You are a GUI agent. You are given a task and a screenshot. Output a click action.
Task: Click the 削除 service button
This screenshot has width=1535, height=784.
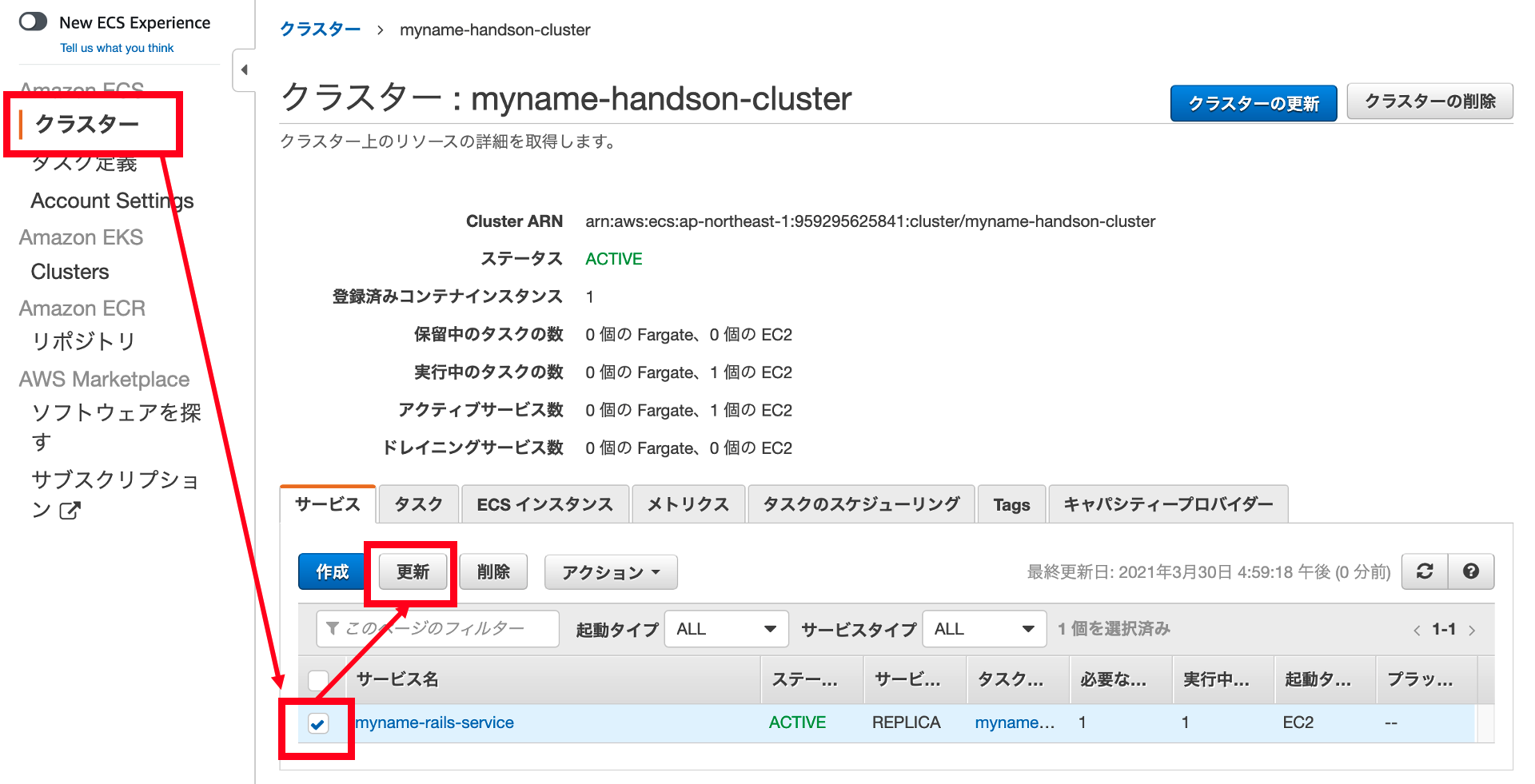(x=493, y=571)
